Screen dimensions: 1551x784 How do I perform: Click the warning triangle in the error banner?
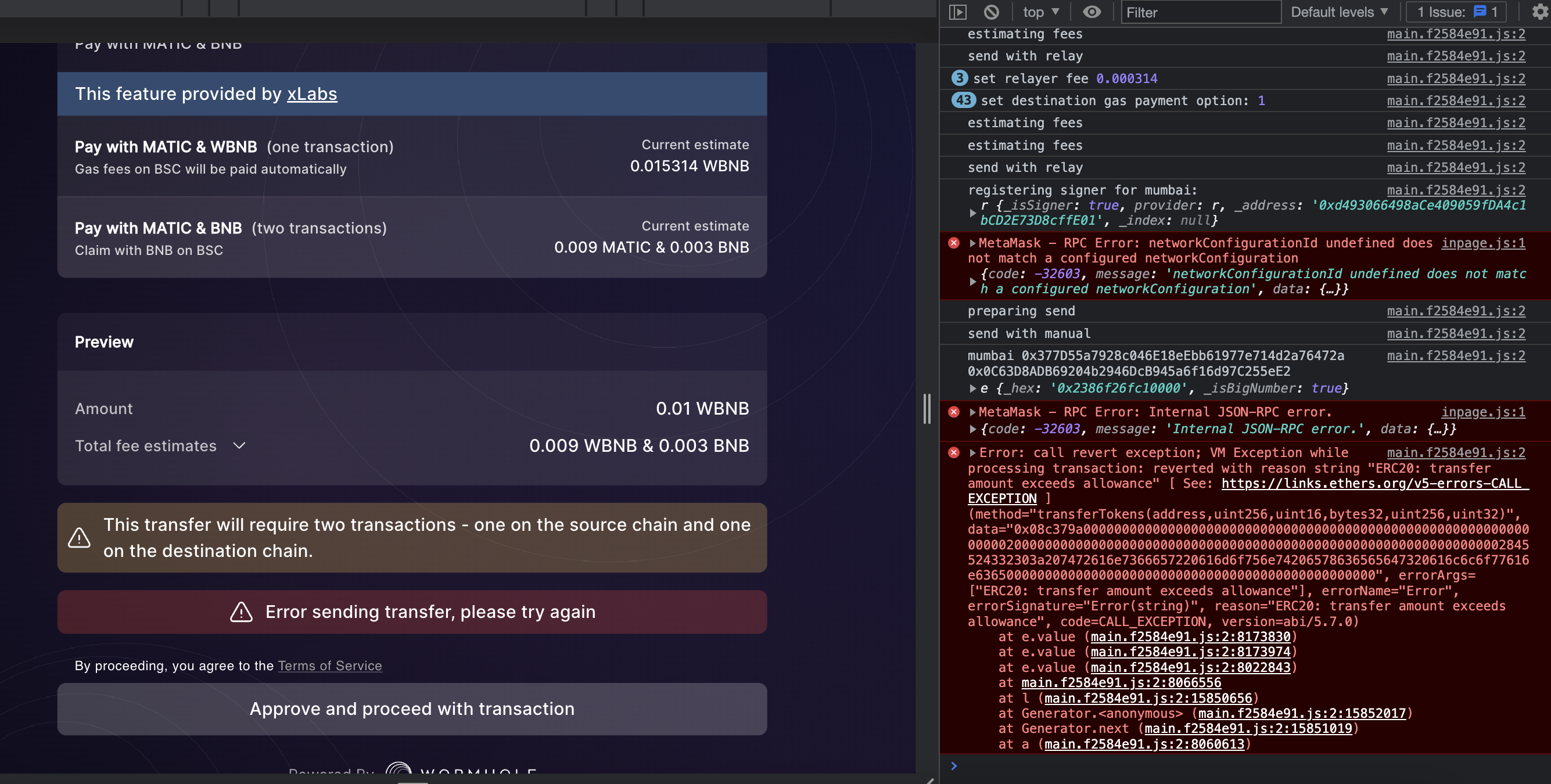click(x=241, y=612)
